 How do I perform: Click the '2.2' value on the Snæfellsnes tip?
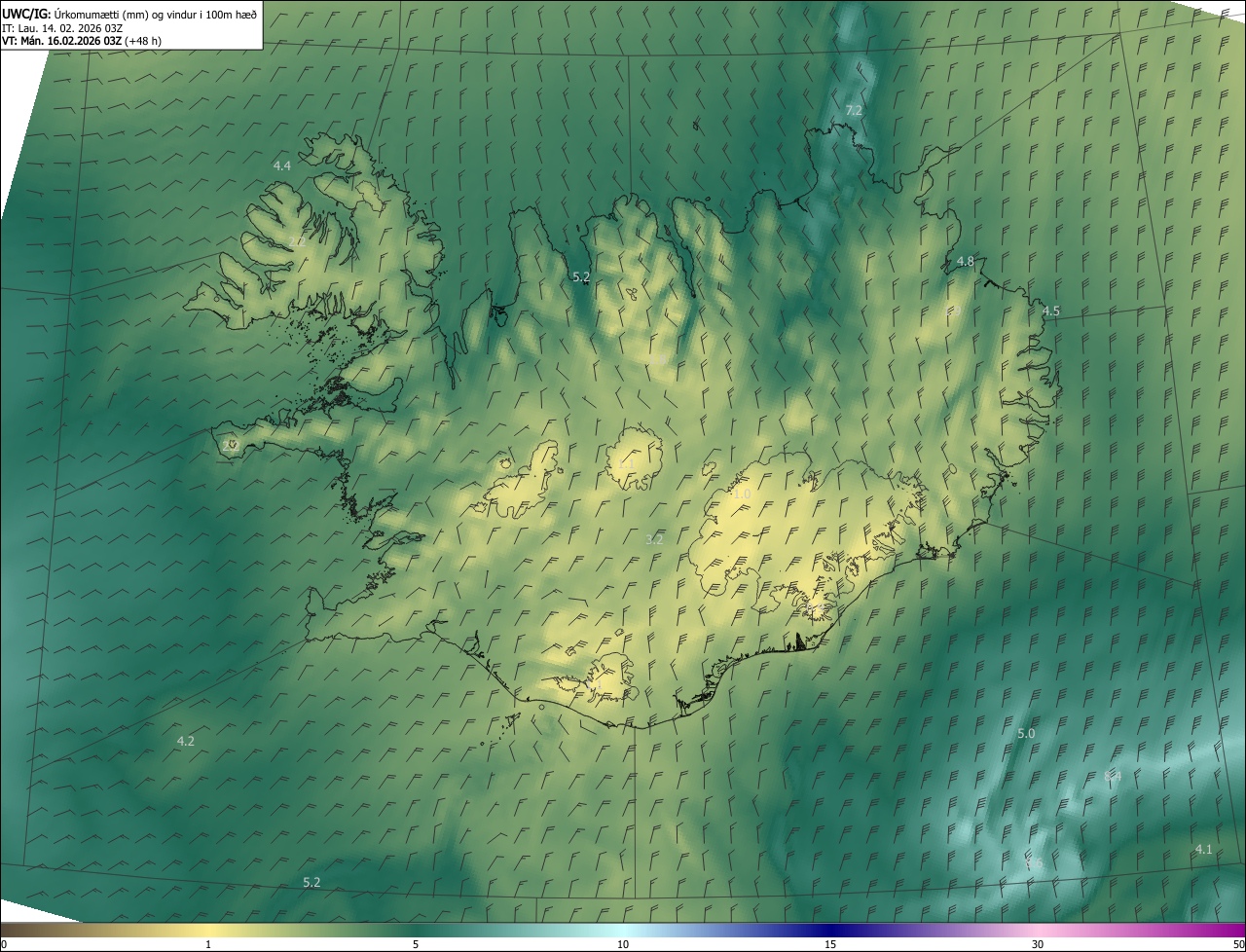coord(230,445)
